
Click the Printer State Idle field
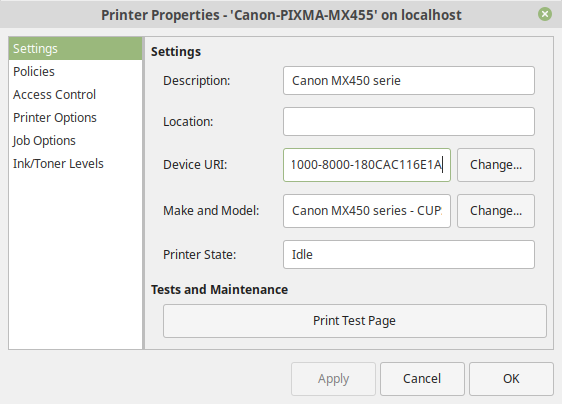[409, 255]
